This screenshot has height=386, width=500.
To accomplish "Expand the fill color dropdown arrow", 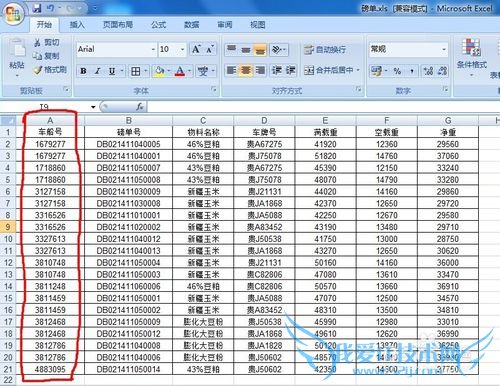I will (169, 71).
